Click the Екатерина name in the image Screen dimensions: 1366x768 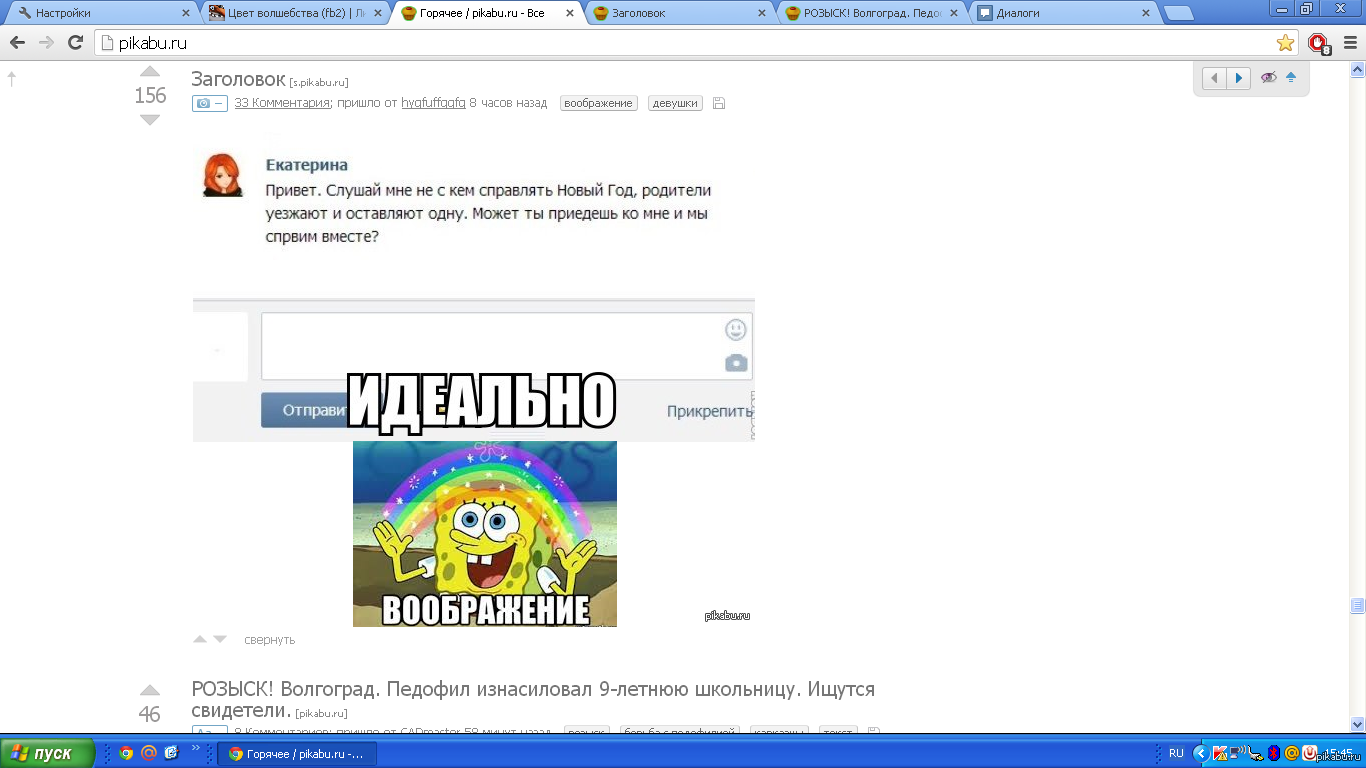[307, 165]
